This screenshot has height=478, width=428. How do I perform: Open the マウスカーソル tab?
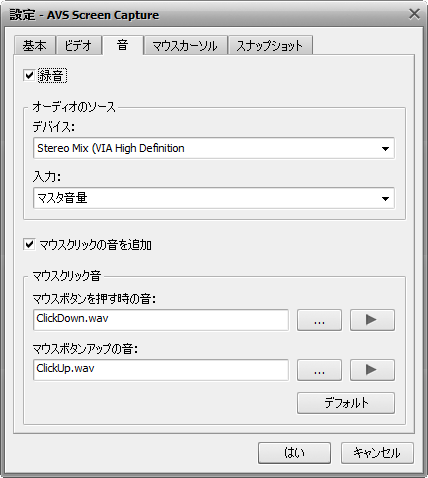[x=185, y=45]
